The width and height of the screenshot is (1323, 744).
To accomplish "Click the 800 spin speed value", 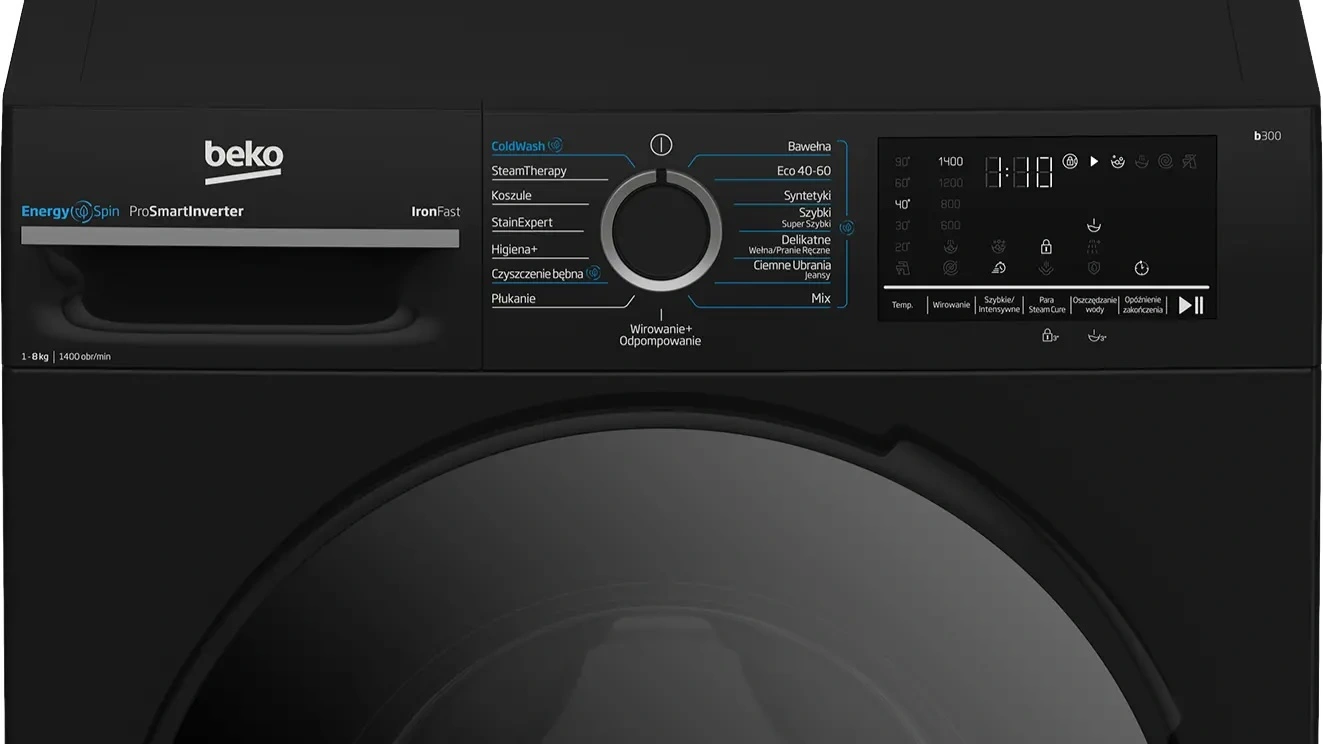I will coord(951,204).
